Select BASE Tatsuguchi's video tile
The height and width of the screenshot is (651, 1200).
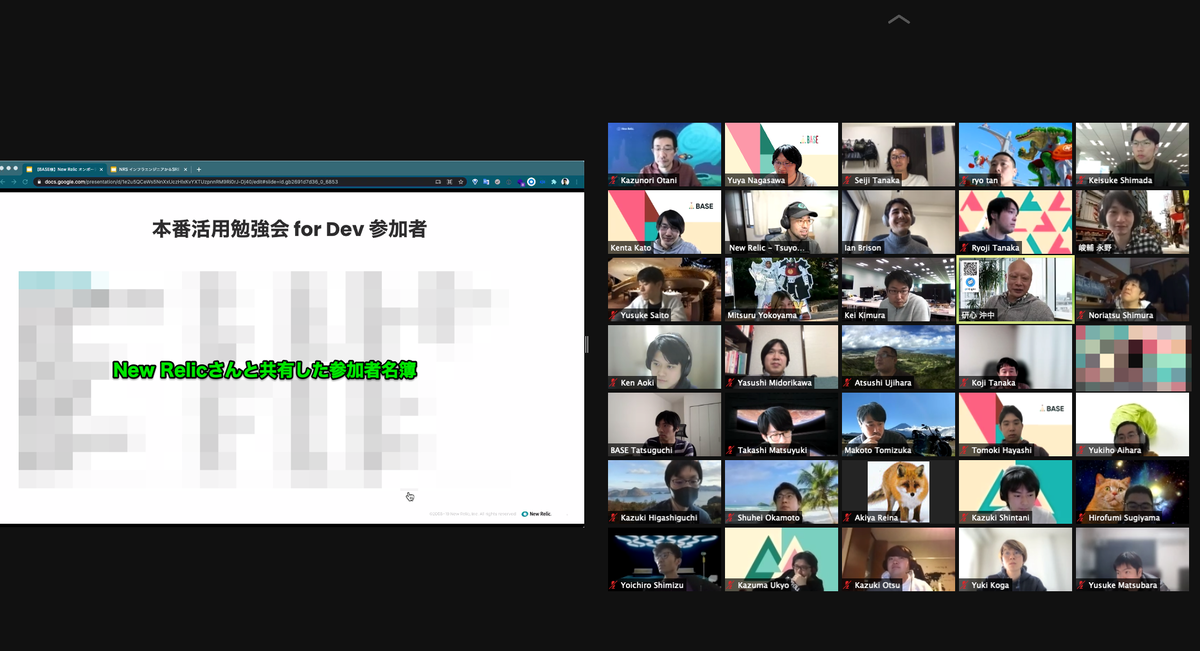click(x=664, y=425)
